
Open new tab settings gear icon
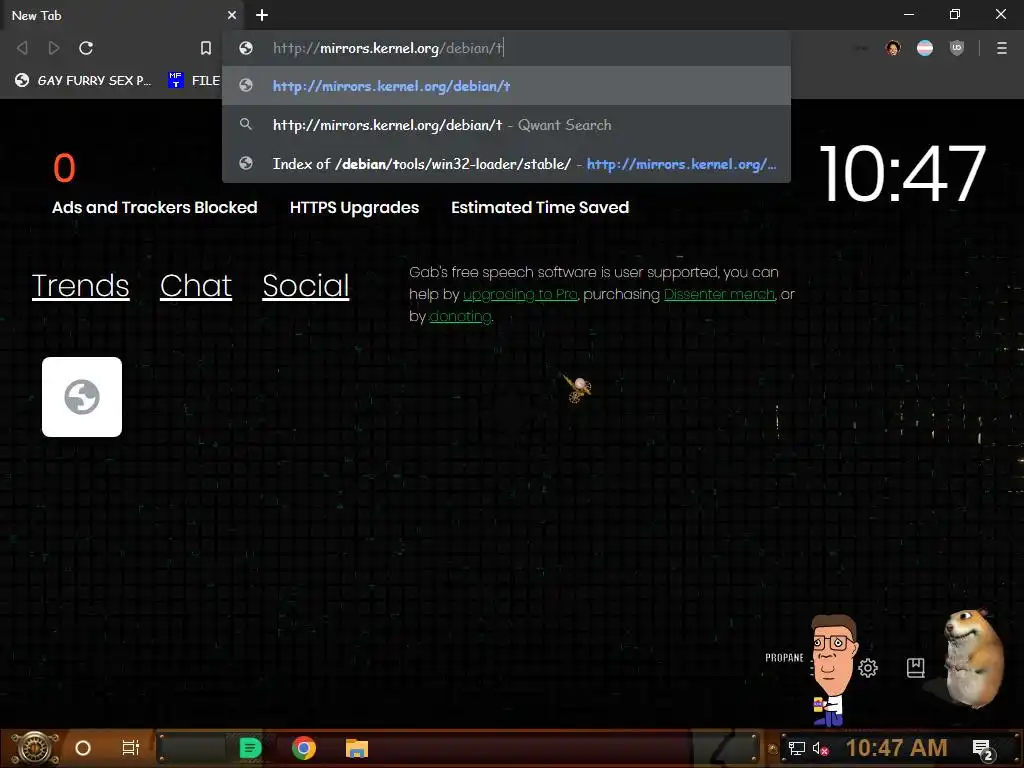click(868, 667)
